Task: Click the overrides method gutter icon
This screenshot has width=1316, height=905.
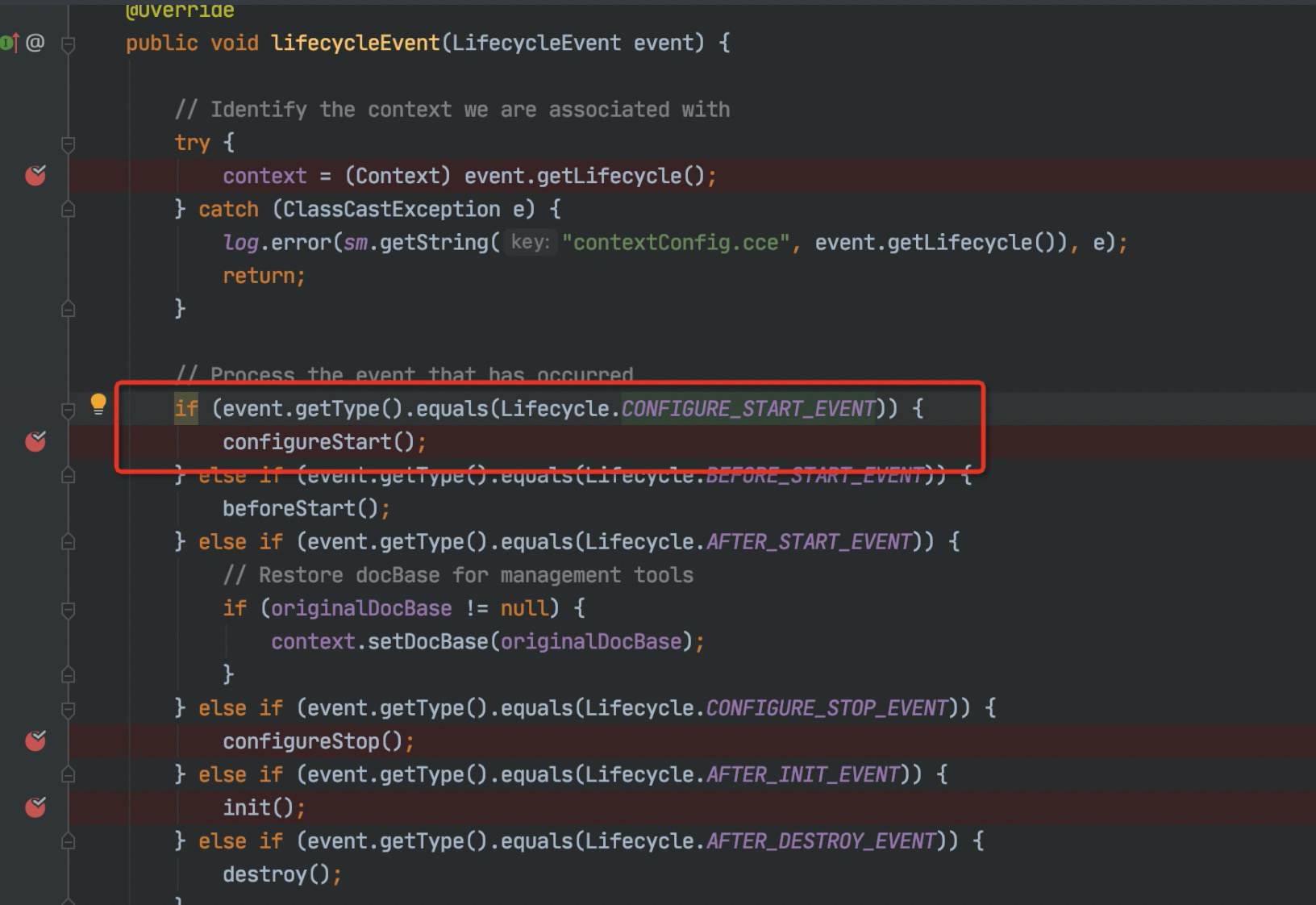Action: point(10,42)
